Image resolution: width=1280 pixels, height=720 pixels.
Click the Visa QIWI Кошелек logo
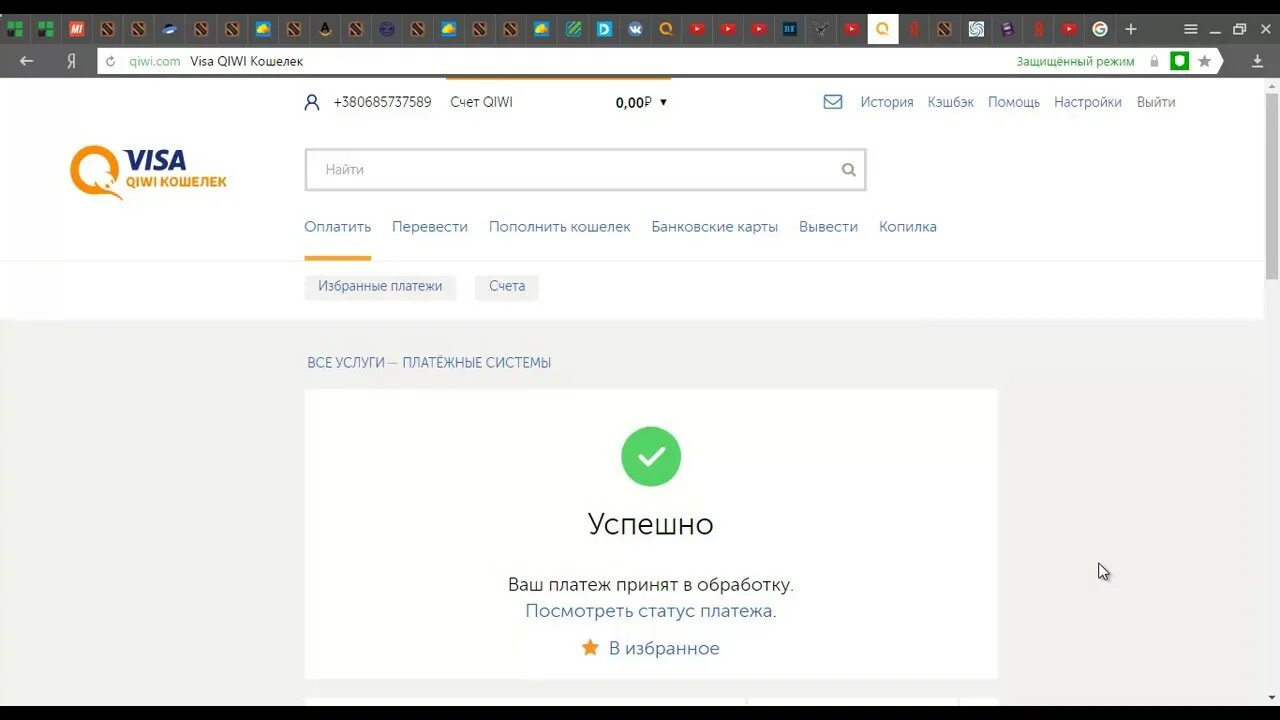tap(148, 172)
